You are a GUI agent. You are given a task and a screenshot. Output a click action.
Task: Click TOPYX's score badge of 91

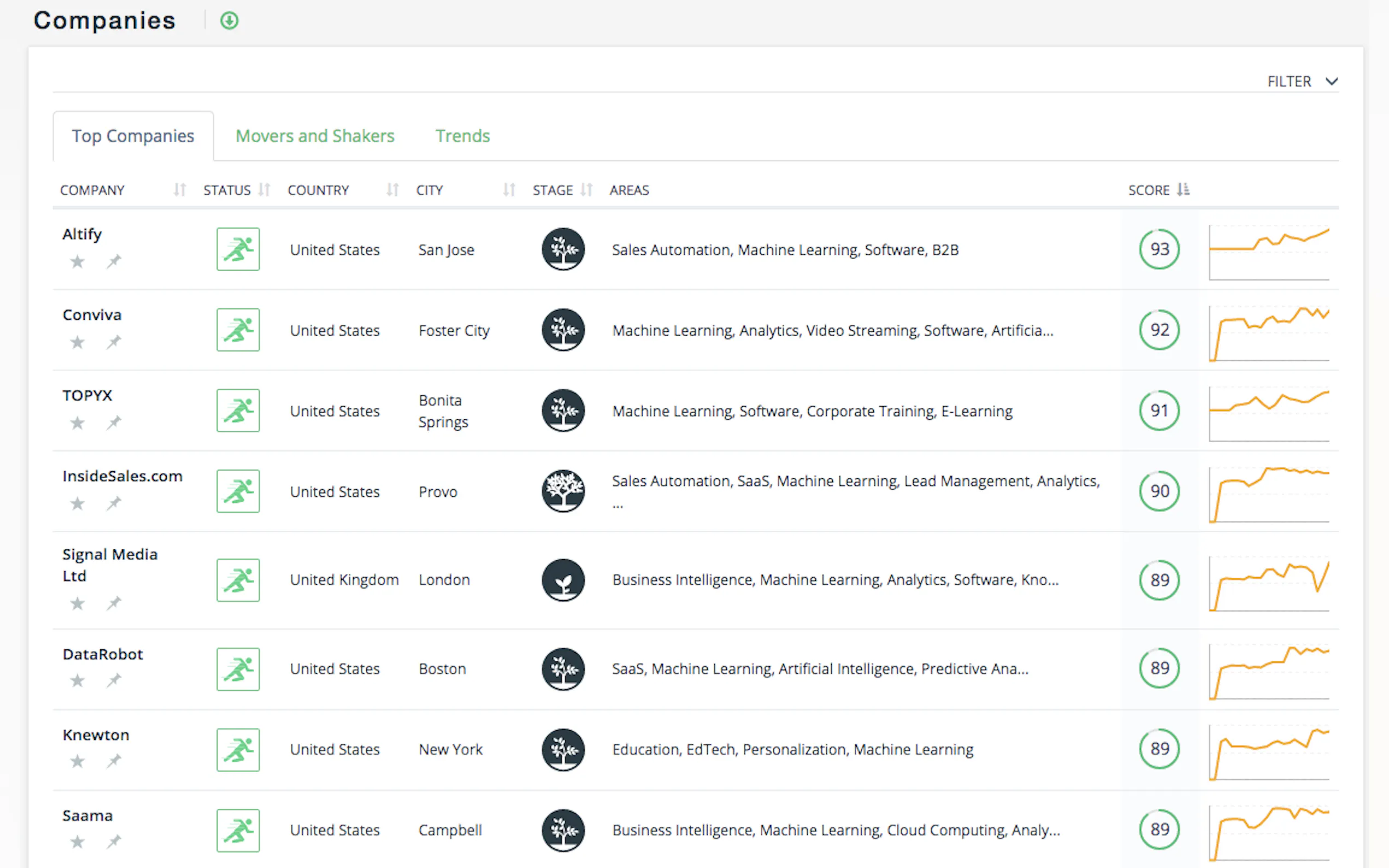tap(1159, 410)
